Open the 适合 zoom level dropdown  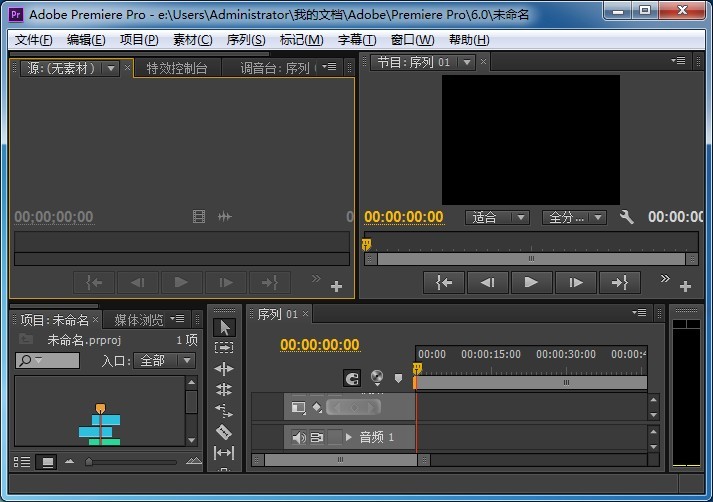coord(497,217)
